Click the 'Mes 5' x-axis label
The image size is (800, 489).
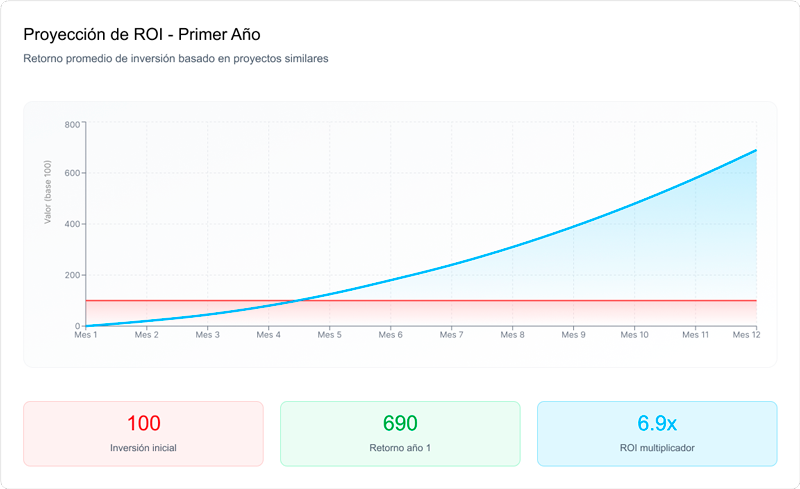(330, 335)
